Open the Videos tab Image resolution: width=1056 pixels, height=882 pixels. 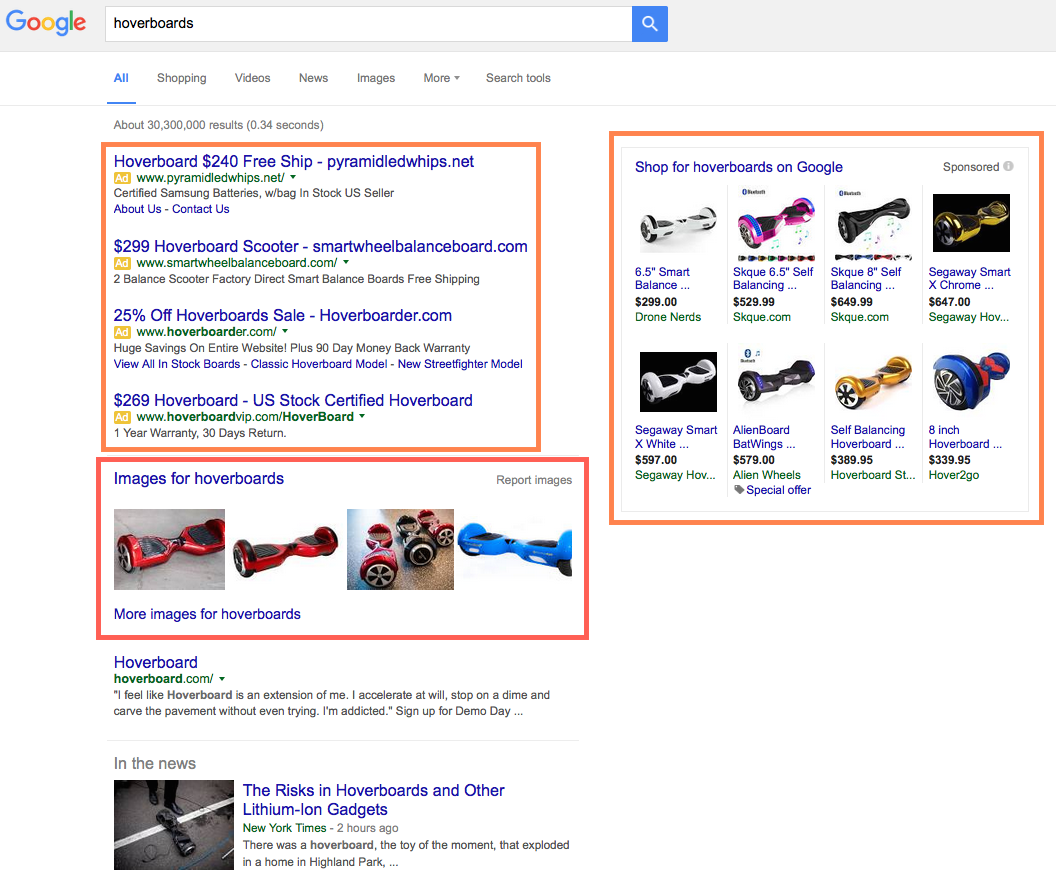253,78
